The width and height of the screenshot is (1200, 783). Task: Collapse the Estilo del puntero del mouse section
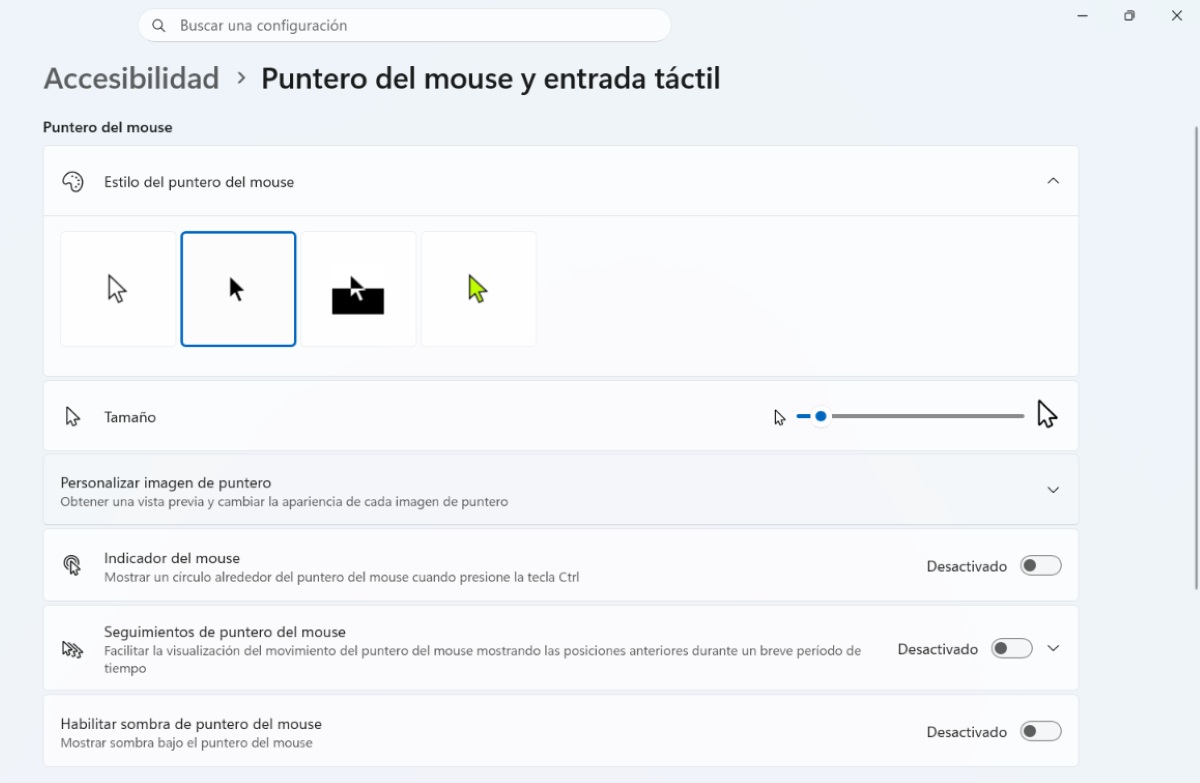click(x=1053, y=181)
